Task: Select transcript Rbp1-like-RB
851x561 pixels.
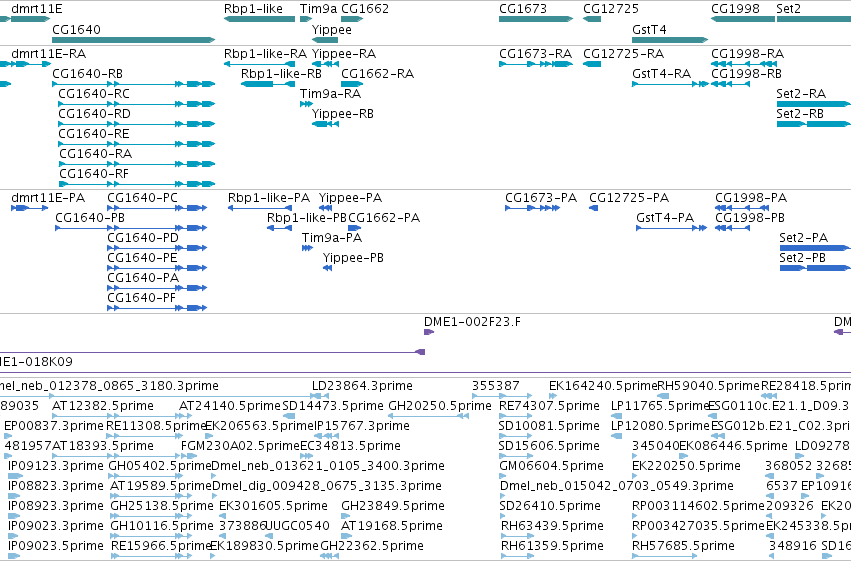Action: click(281, 74)
